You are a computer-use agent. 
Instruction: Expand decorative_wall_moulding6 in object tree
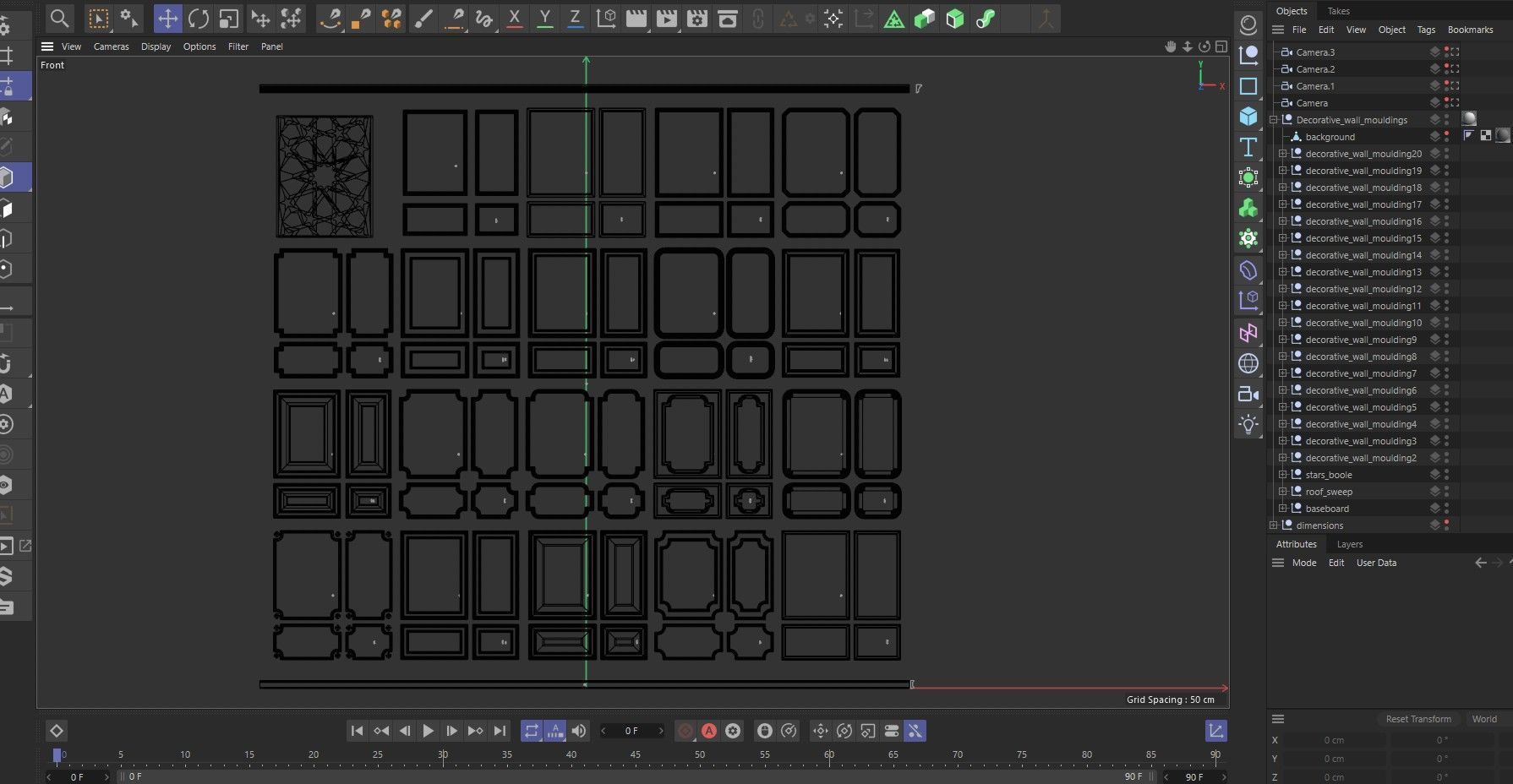tap(1282, 390)
